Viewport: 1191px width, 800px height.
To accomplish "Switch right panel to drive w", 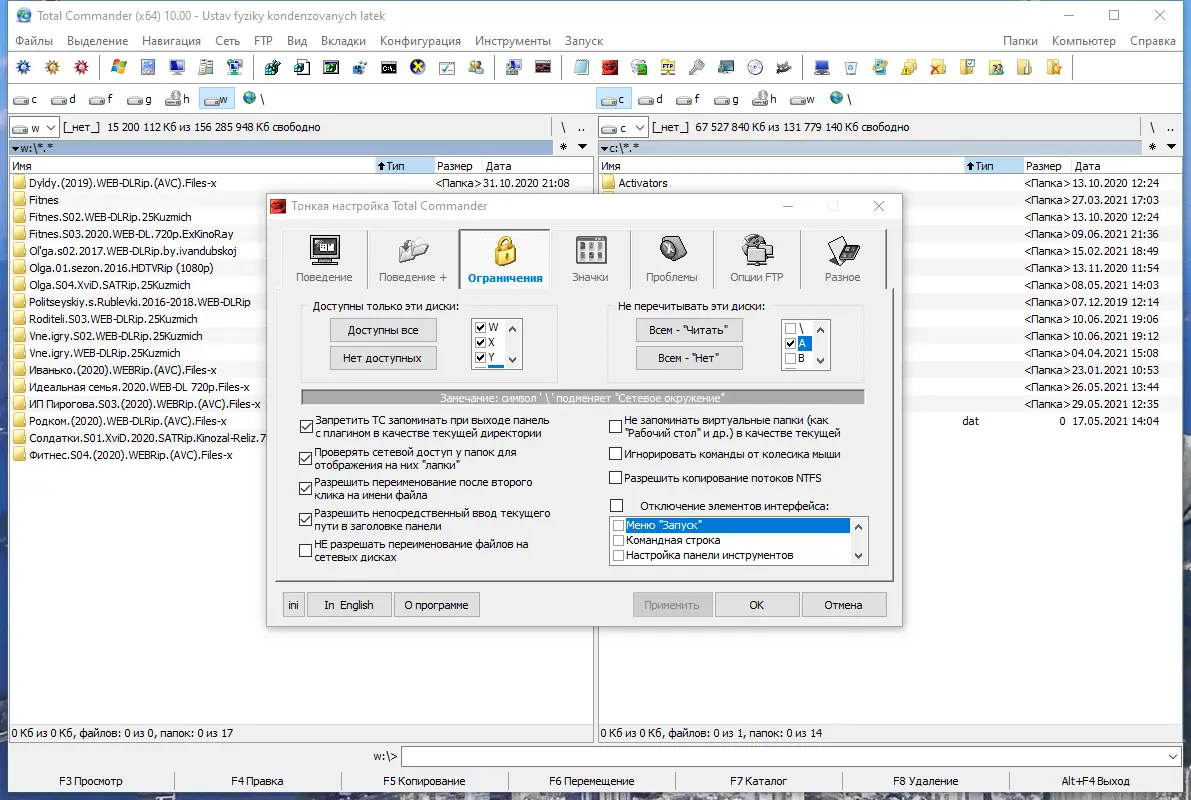I will 803,99.
